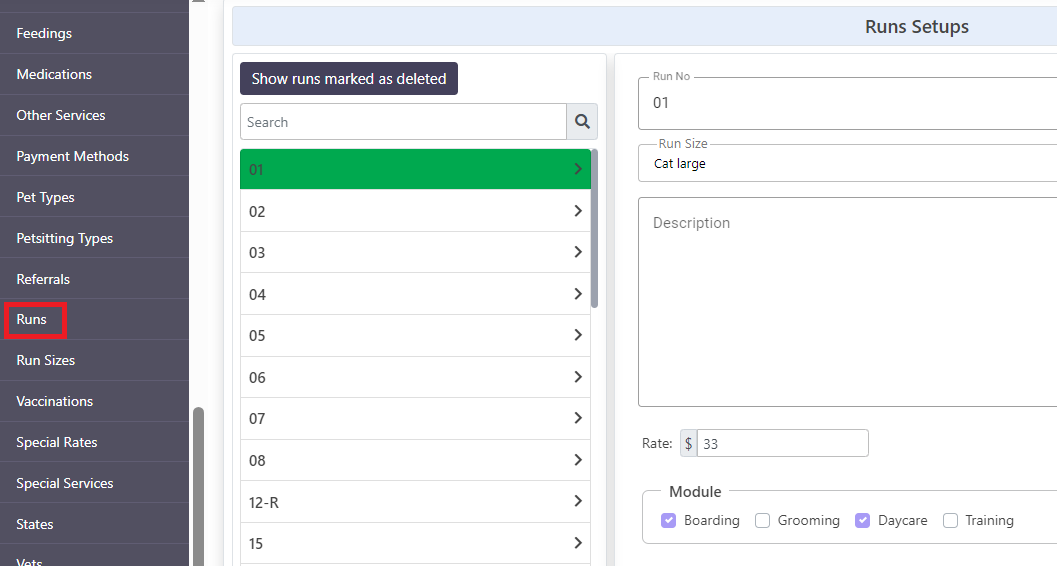This screenshot has height=566, width=1057.
Task: Click the chevron arrow on run 15
Action: click(x=578, y=542)
